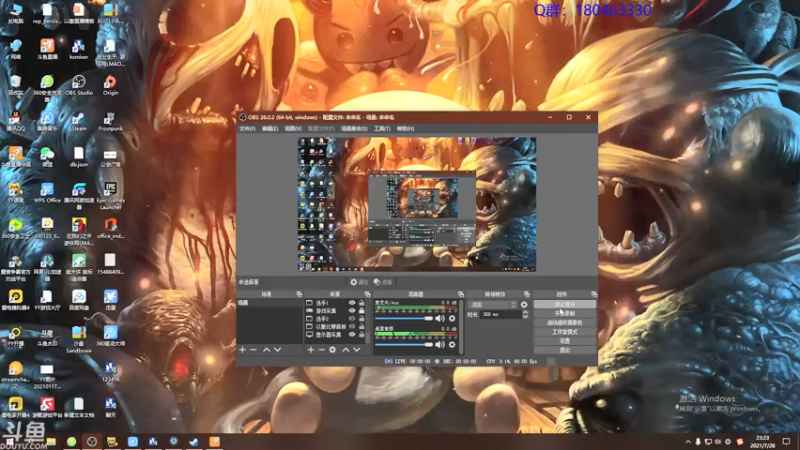Remove selected source with minus icon

point(321,349)
